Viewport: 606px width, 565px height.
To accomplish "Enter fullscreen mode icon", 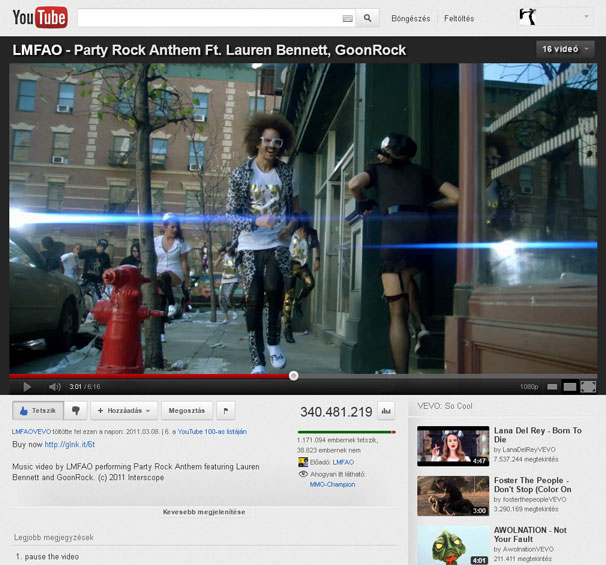I will 588,387.
